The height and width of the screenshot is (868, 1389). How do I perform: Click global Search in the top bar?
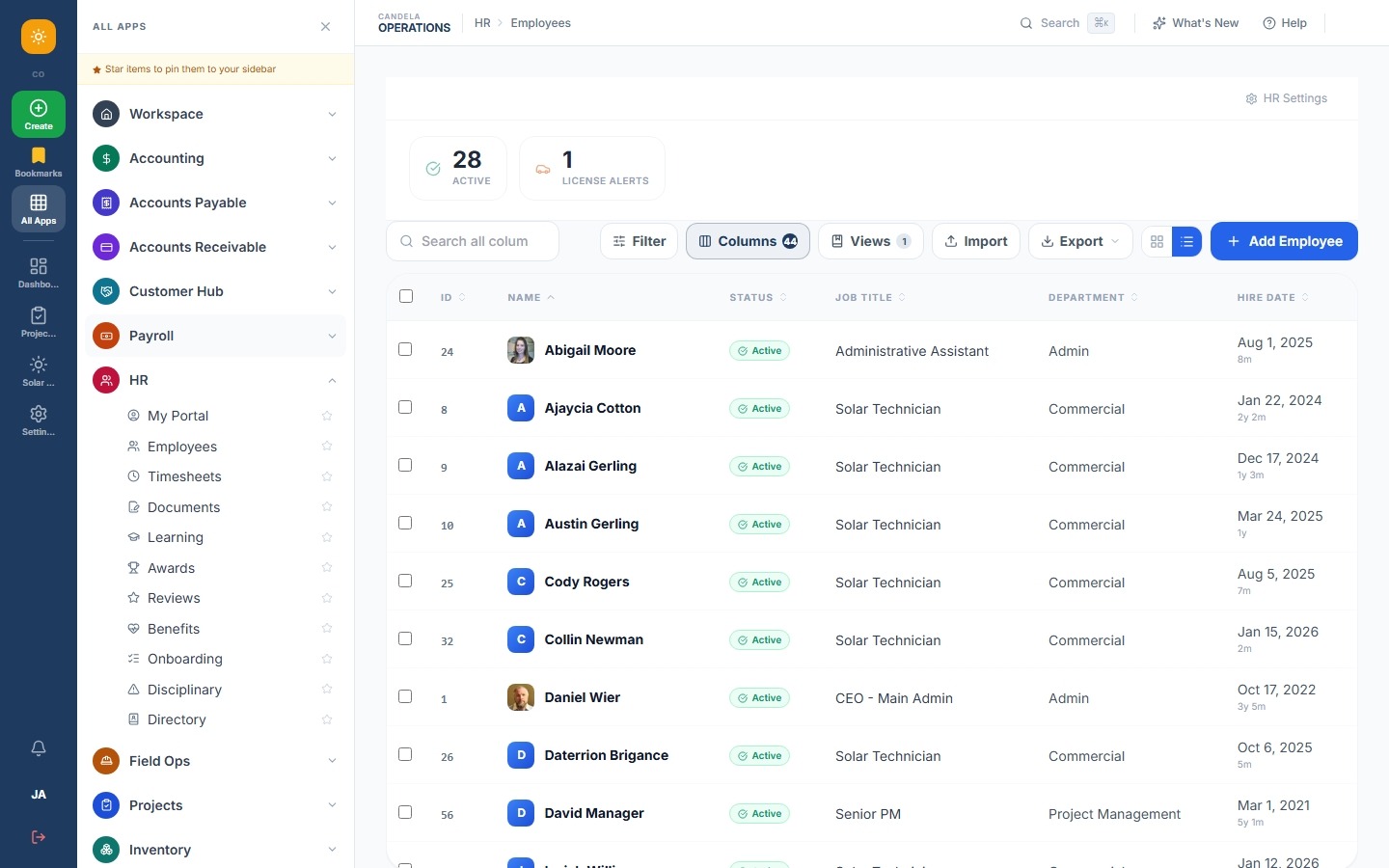pos(1067,23)
